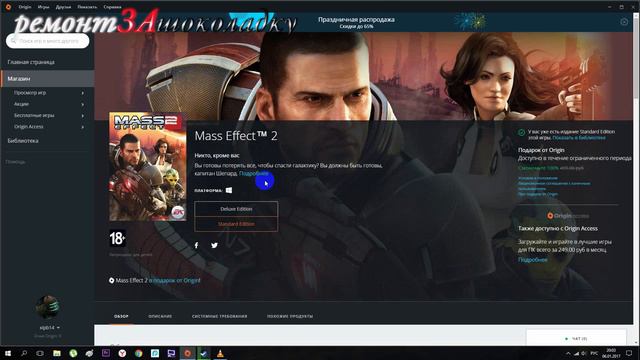Click the Origin logo in the title bar
The image size is (640, 360).
(x=8, y=7)
